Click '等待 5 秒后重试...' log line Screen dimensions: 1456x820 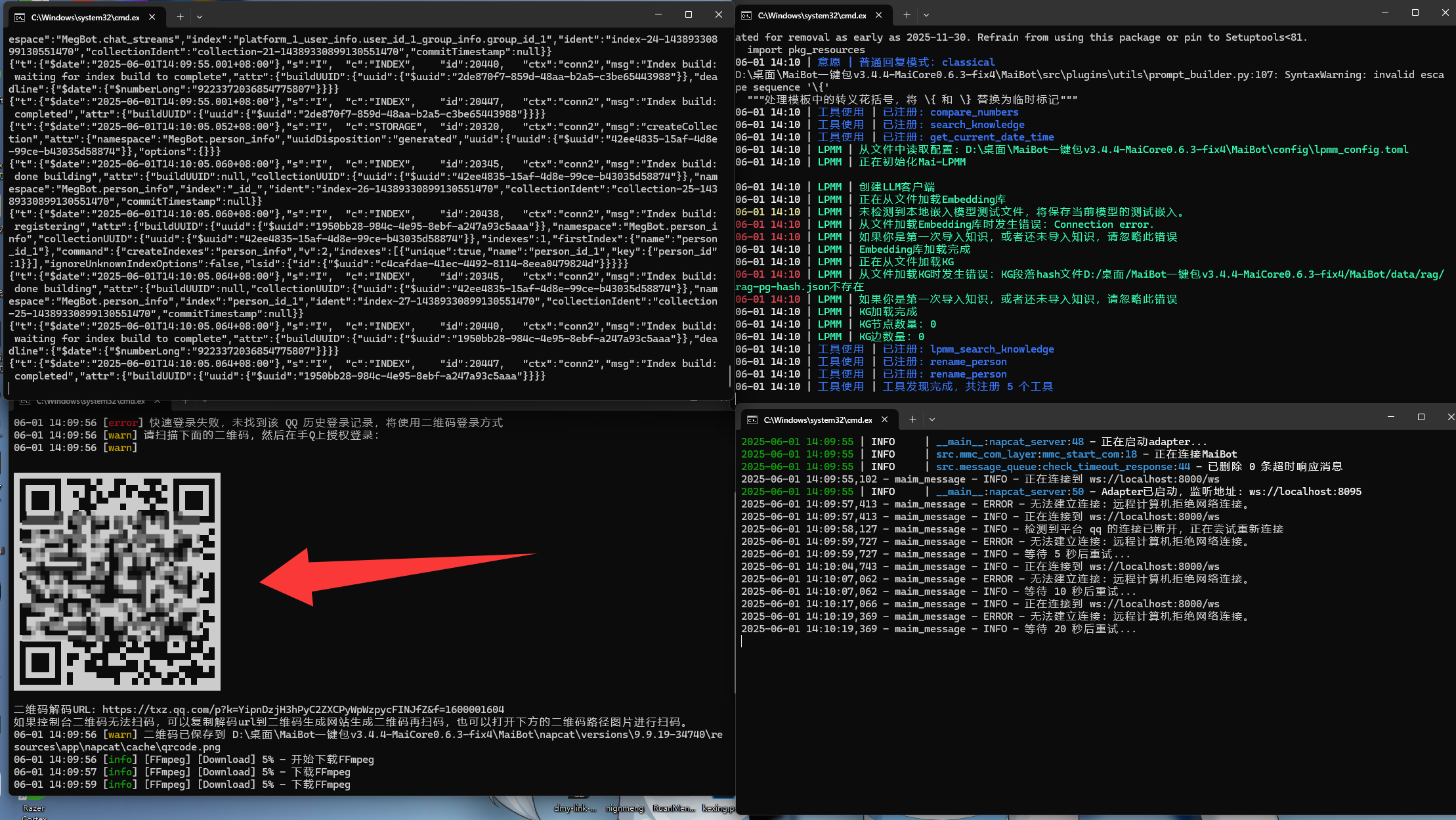[x=935, y=554]
